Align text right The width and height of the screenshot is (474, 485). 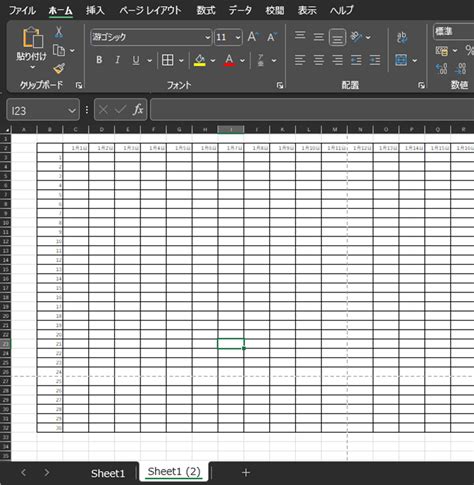pos(337,60)
